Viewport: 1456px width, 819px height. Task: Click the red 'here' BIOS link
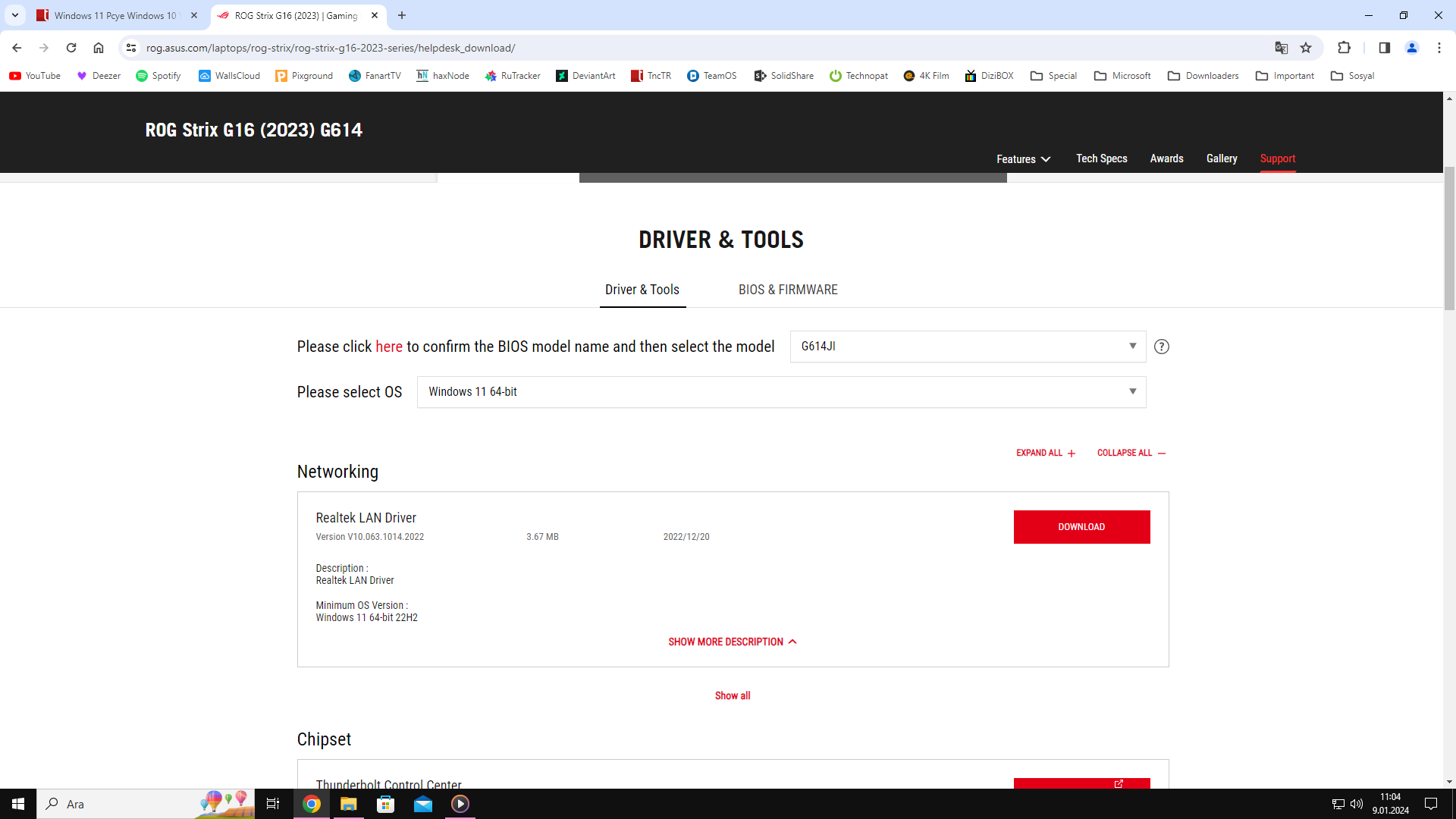(389, 347)
